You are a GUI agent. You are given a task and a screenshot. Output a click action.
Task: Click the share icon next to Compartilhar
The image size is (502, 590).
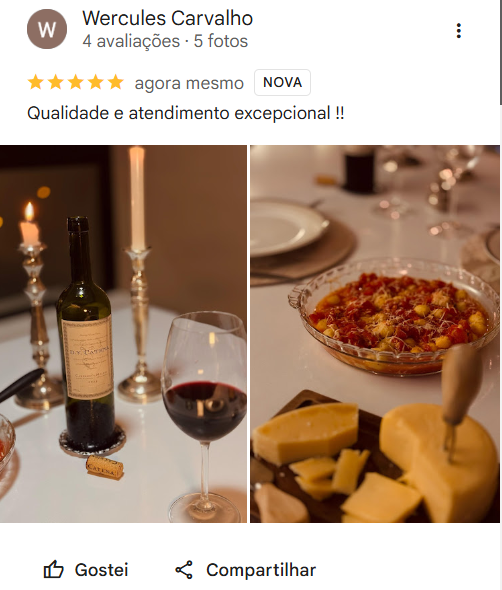point(184,570)
